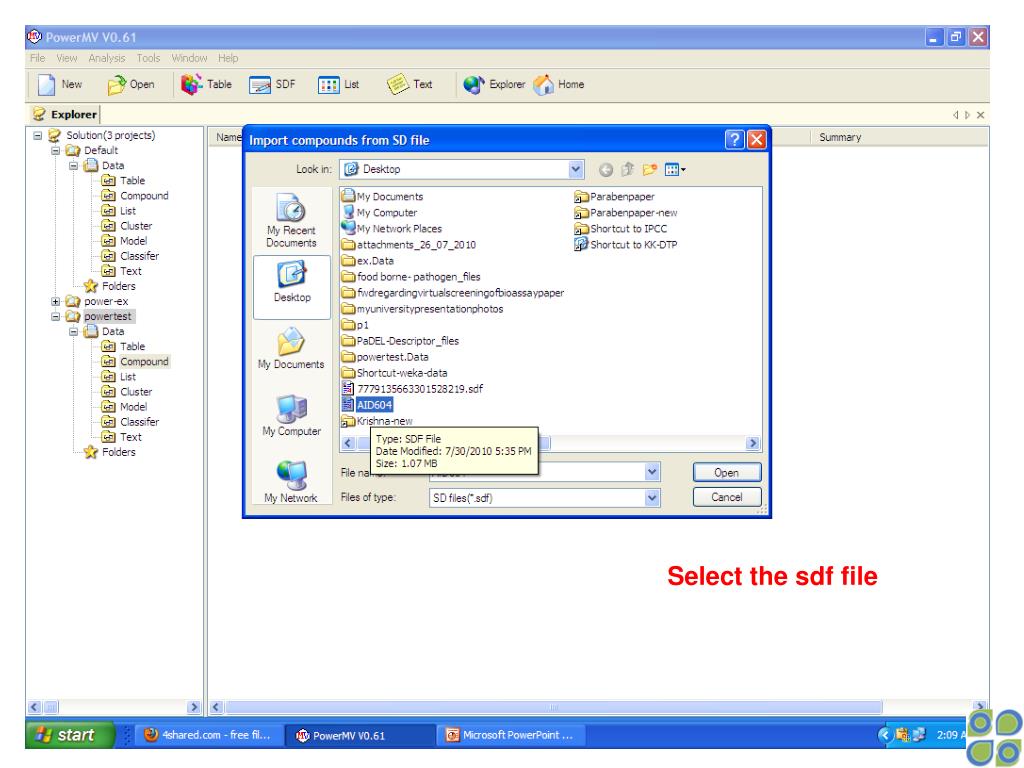Open the View menu
The image size is (1024, 768).
[x=67, y=58]
